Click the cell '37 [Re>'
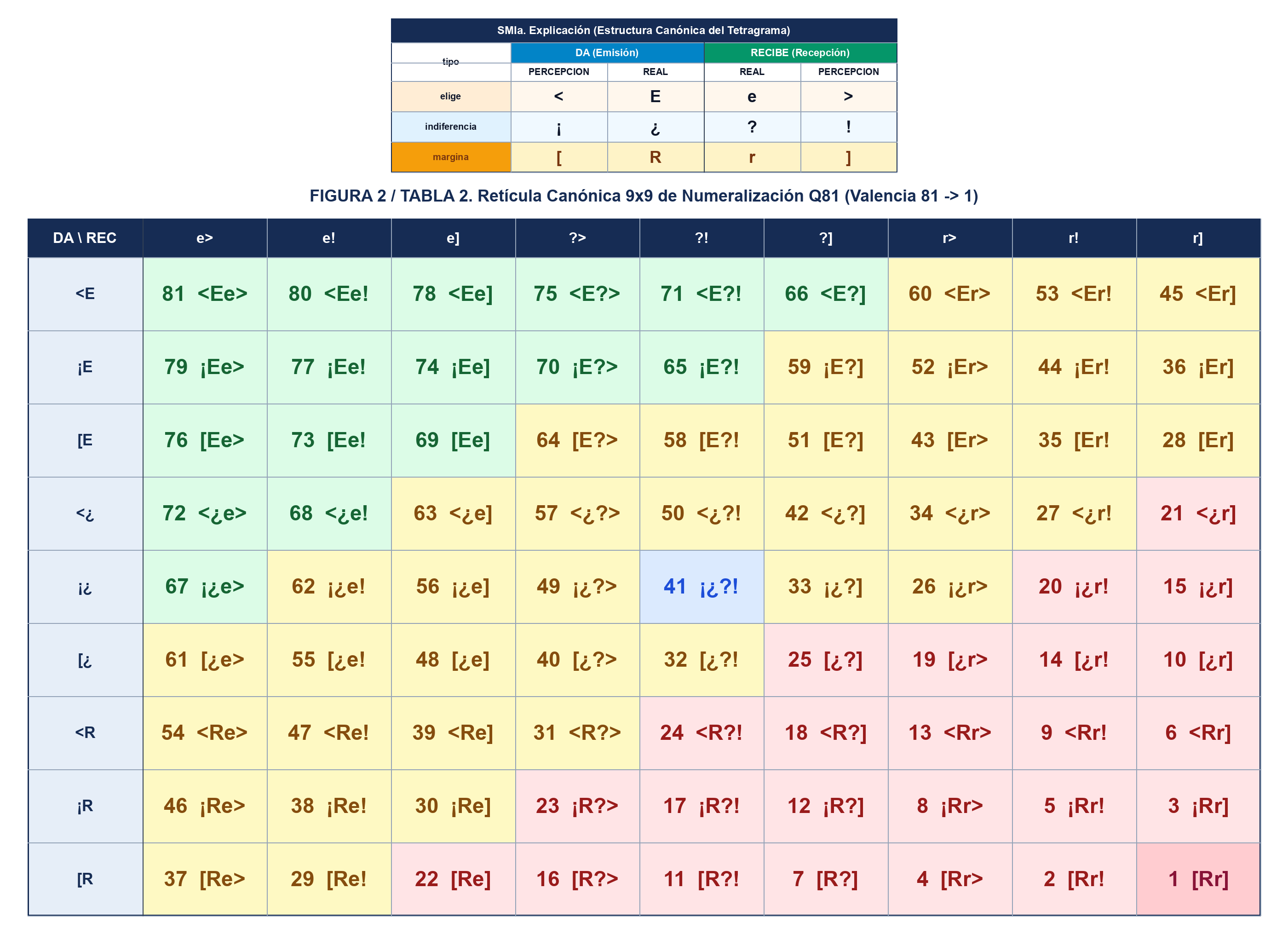Screen dimensions: 1288x934 pos(204,879)
